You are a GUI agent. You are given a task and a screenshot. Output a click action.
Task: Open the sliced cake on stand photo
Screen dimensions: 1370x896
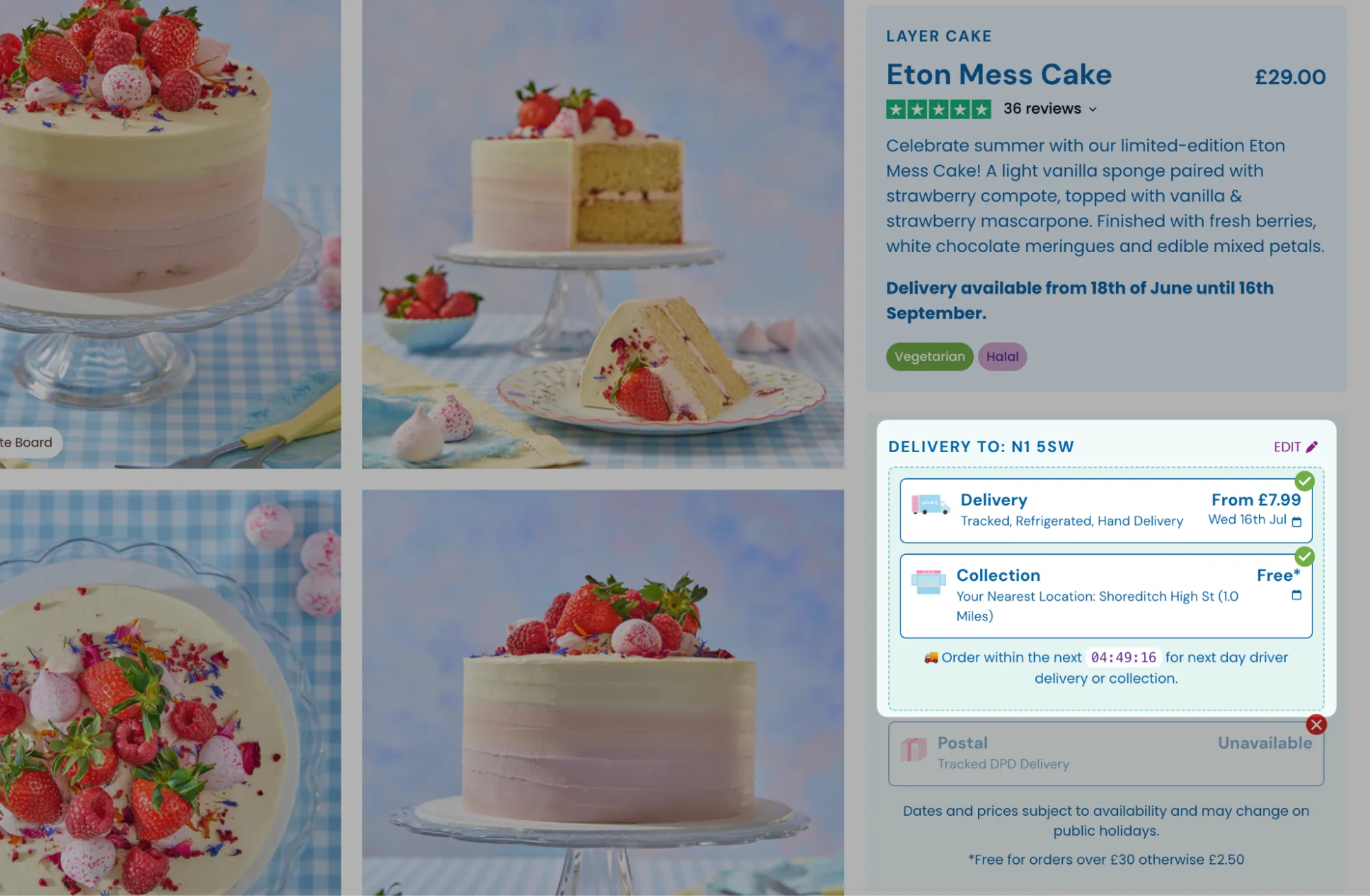point(603,234)
